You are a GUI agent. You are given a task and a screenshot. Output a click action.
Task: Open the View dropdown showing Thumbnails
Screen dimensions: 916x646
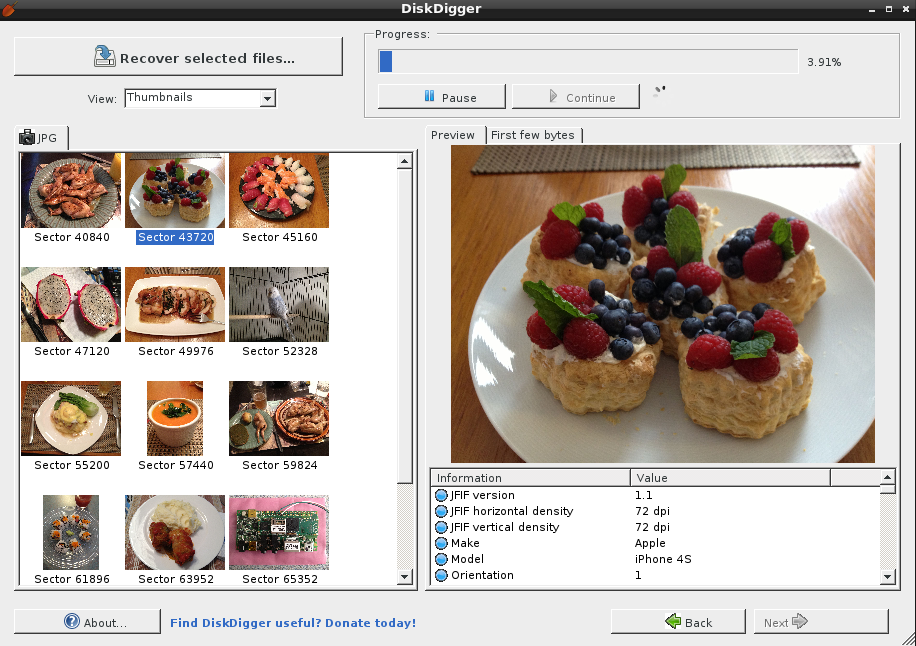(200, 98)
